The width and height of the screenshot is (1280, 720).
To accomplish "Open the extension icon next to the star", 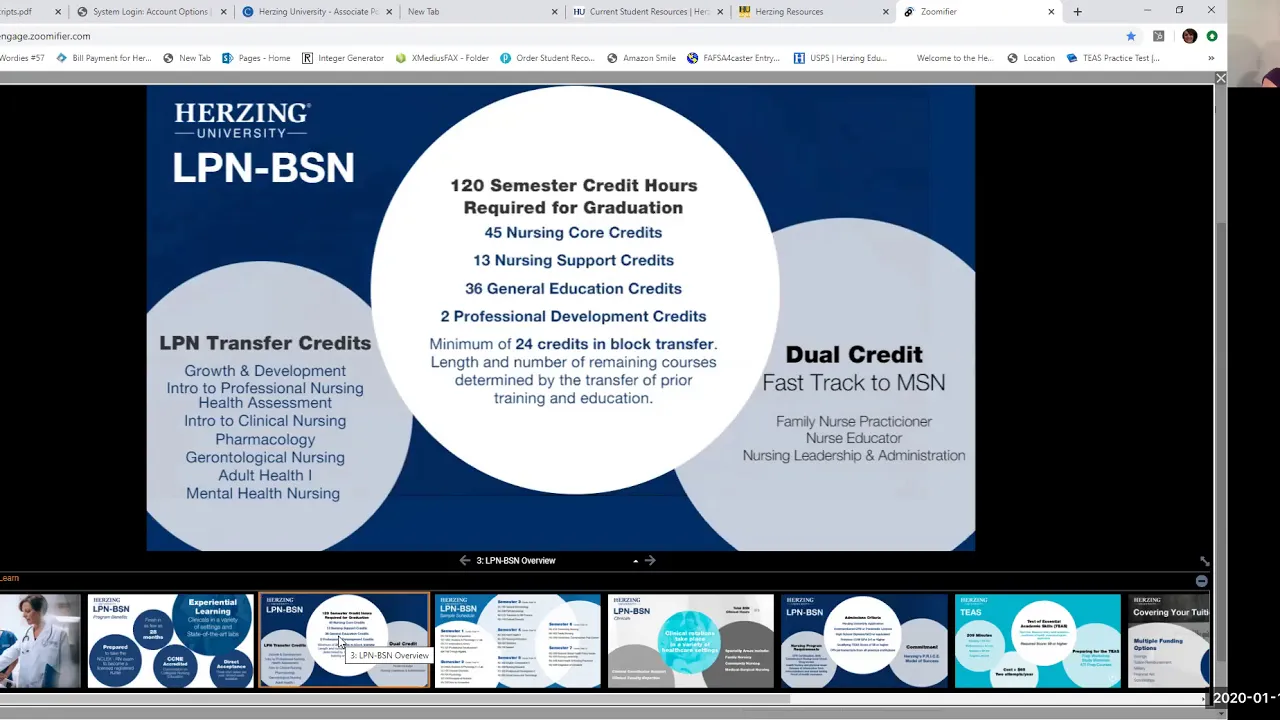I will tap(1158, 36).
